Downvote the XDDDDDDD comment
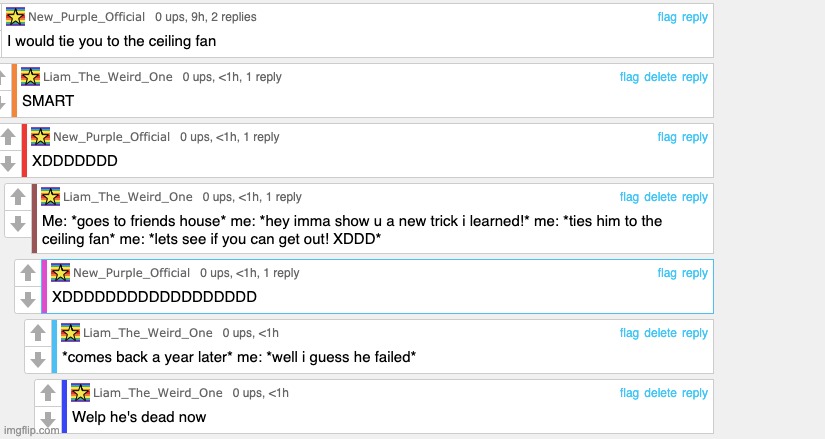Viewport: 825px width, 439px height. point(8,163)
